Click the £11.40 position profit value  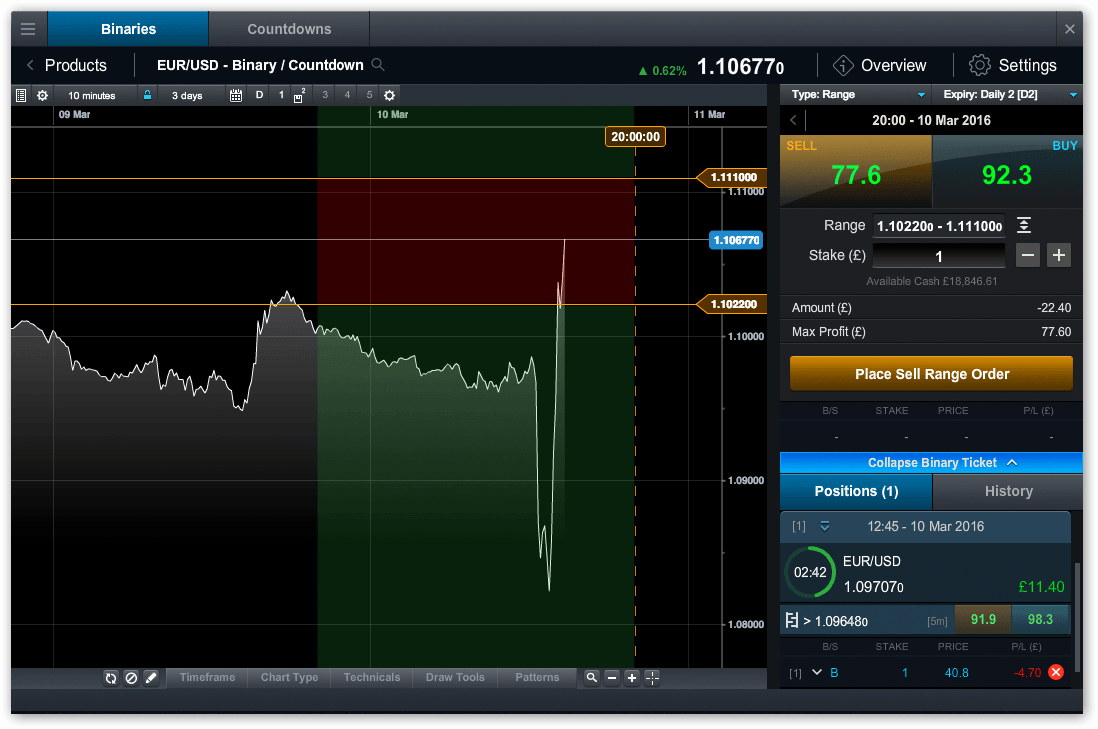coord(1041,587)
